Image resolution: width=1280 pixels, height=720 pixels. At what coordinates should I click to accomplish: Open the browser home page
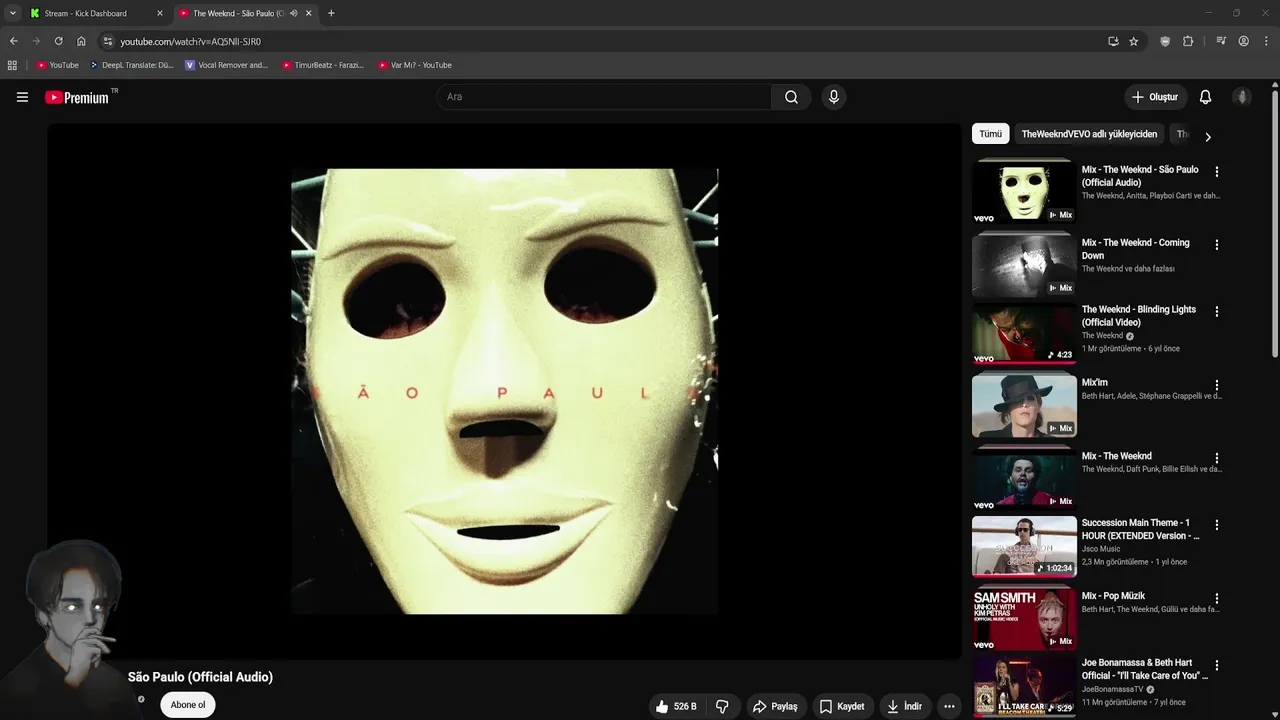coord(81,41)
